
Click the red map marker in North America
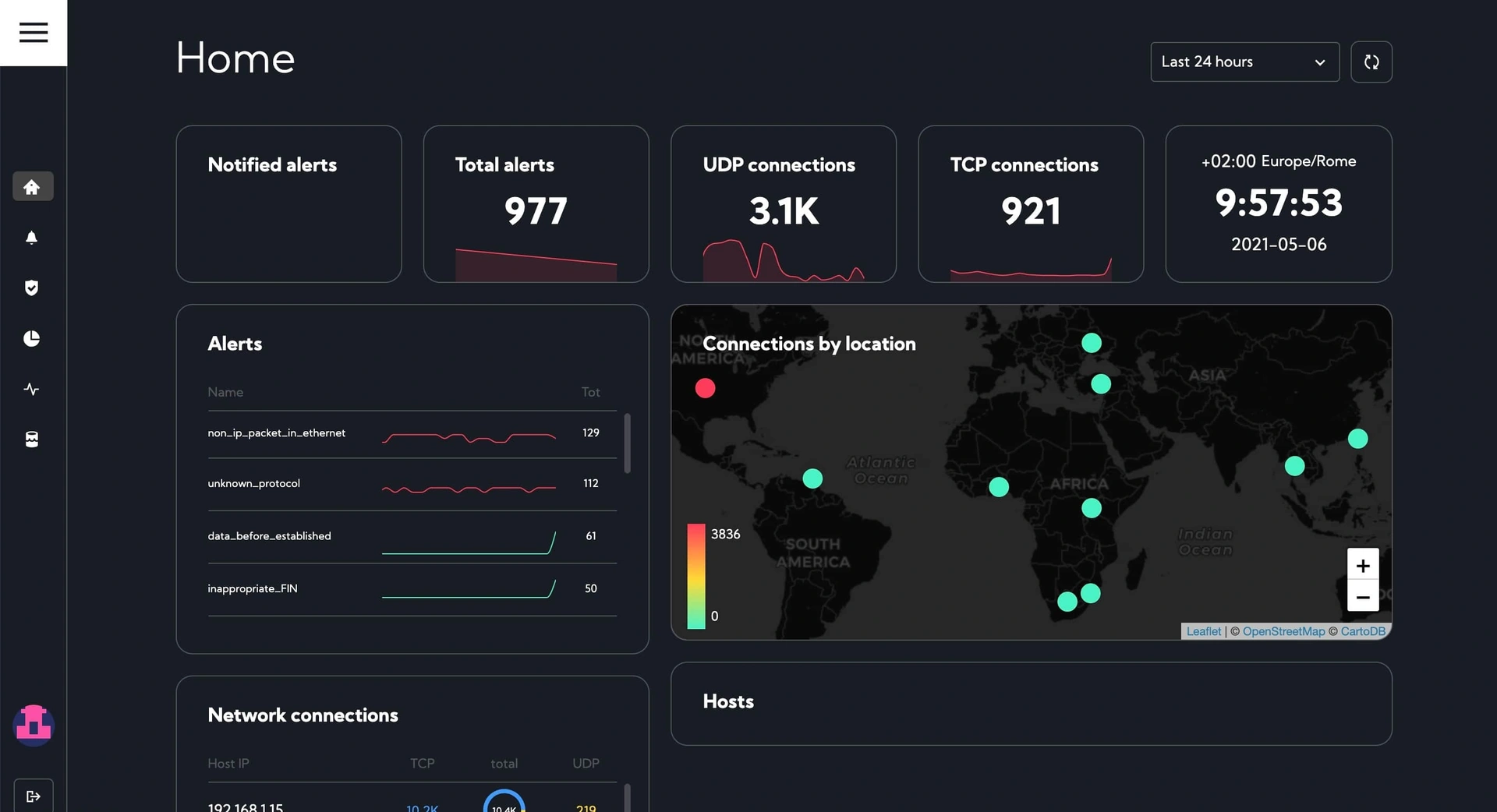705,388
